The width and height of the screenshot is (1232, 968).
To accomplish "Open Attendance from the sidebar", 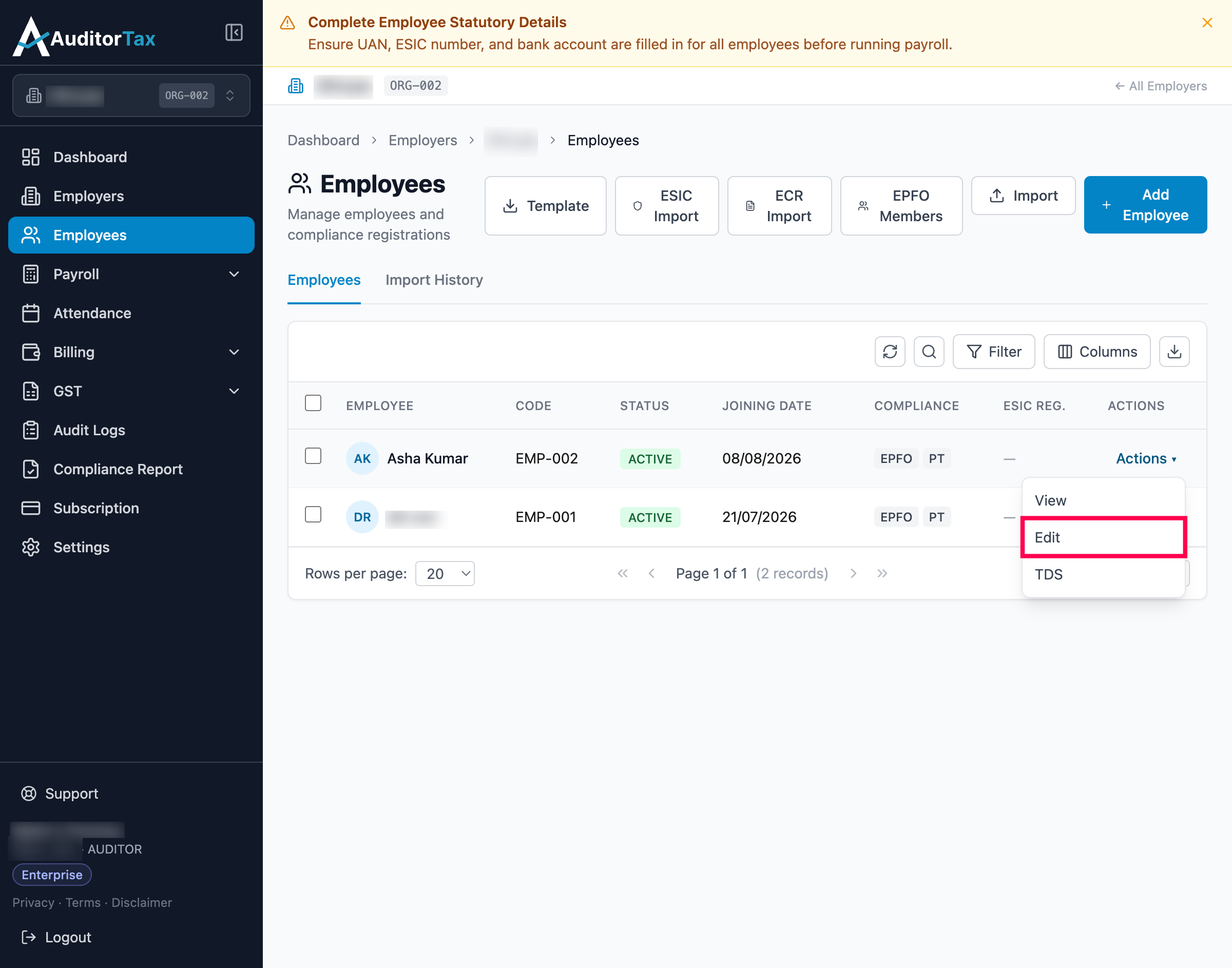I will pyautogui.click(x=131, y=313).
